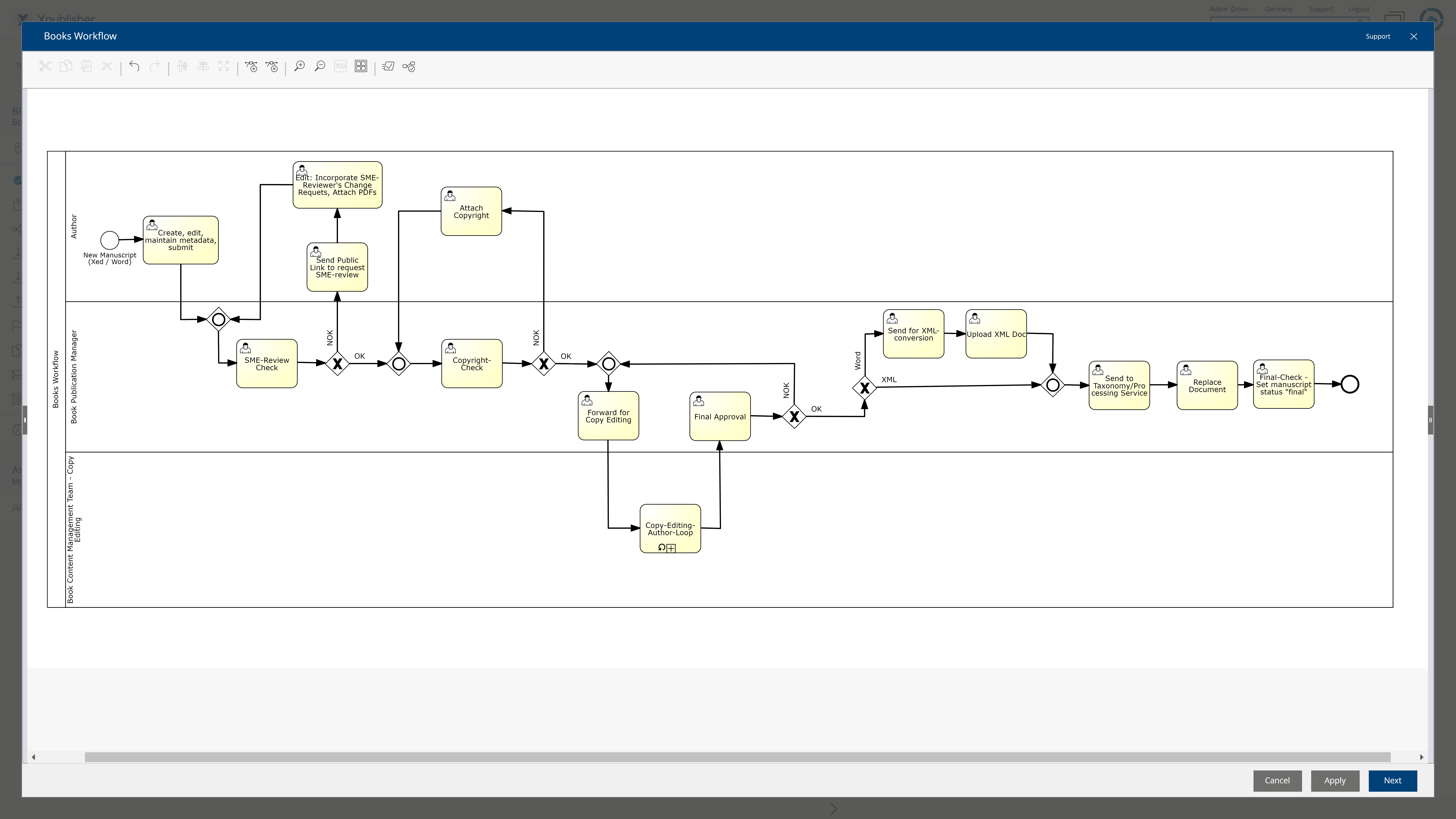
Task: Zoom out with the magnifier minus
Action: pos(320,66)
